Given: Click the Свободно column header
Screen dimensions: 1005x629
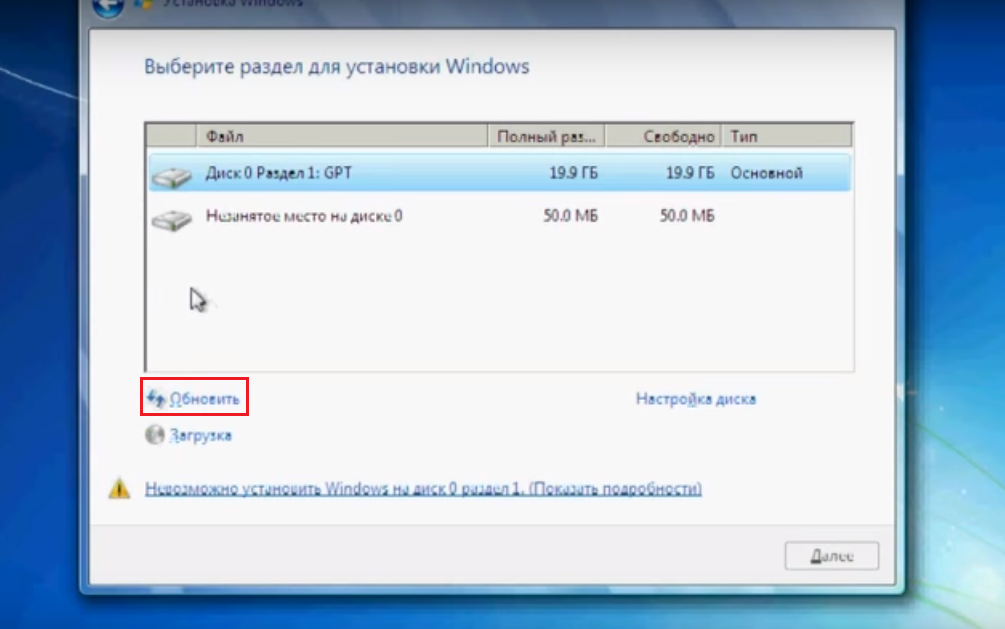Looking at the screenshot, I should coord(663,136).
